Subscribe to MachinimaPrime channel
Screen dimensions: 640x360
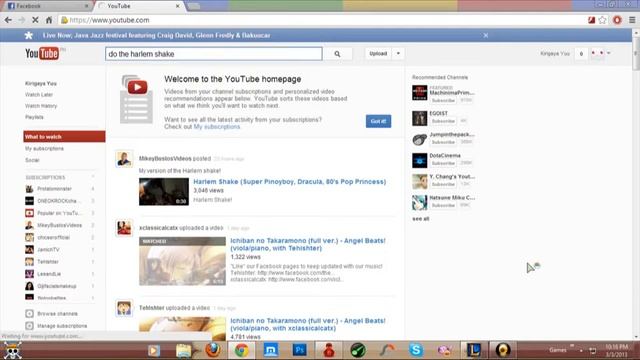click(443, 100)
